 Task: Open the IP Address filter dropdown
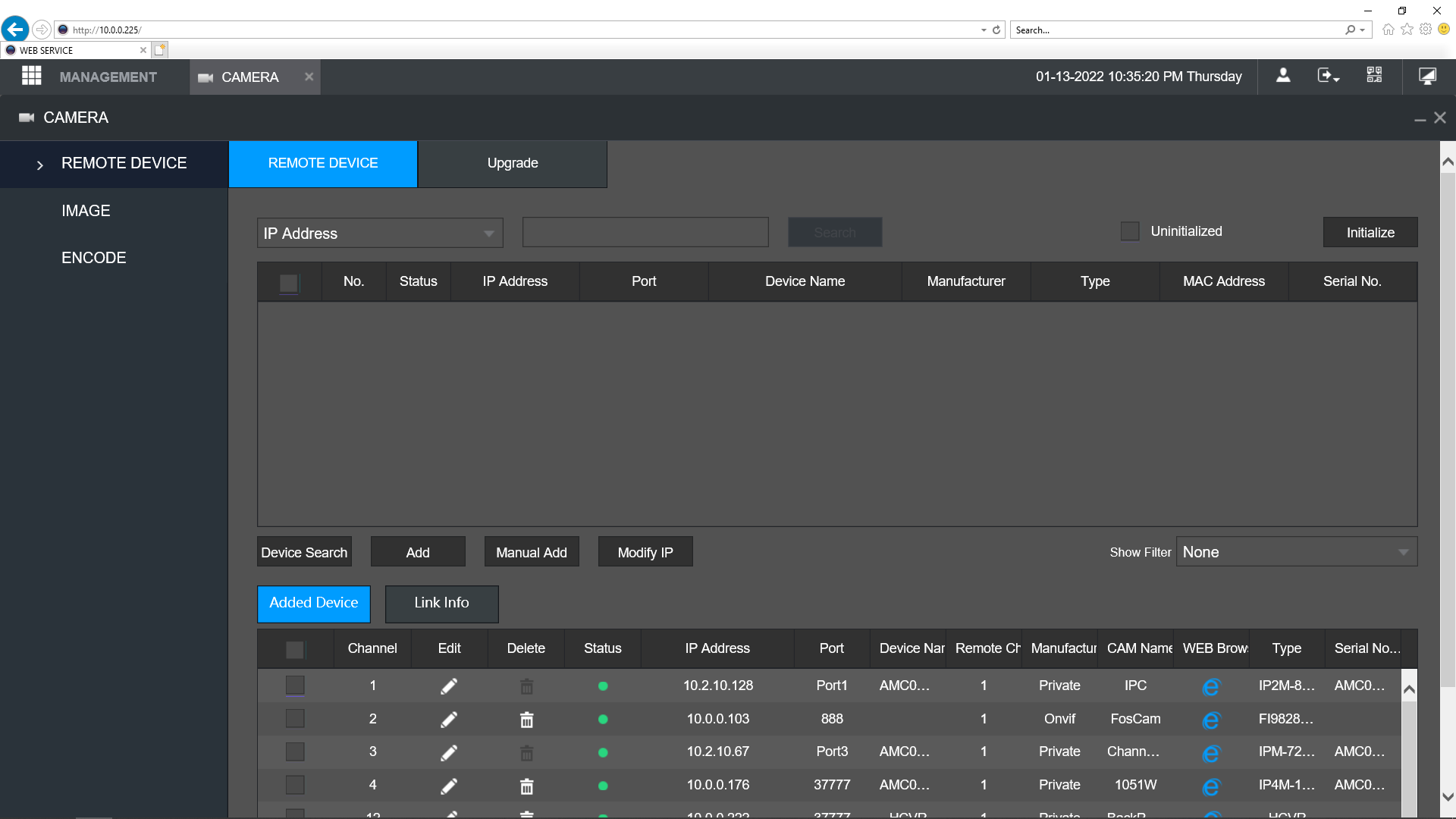click(380, 233)
